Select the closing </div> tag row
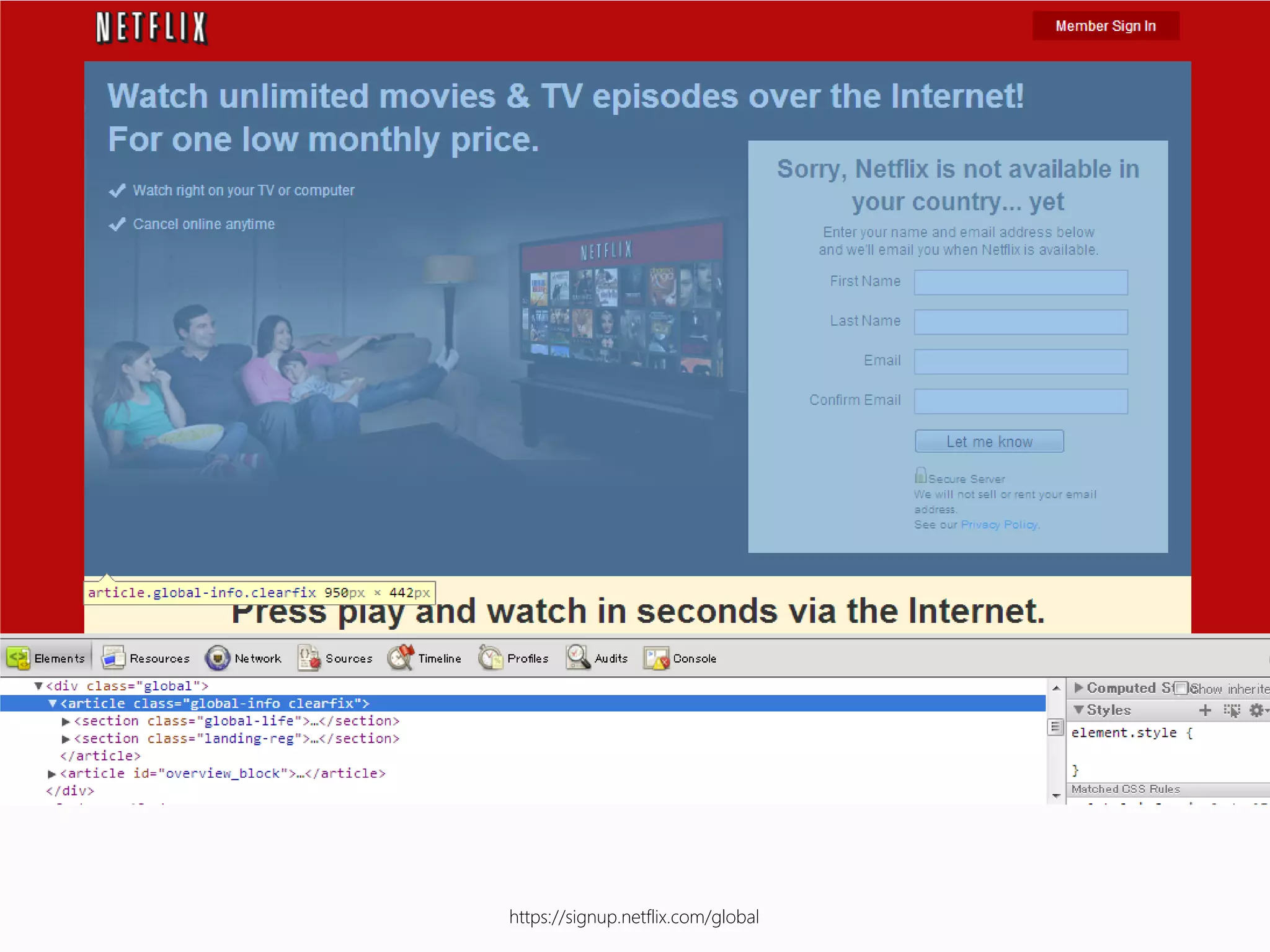This screenshot has width=1270, height=952. point(69,791)
